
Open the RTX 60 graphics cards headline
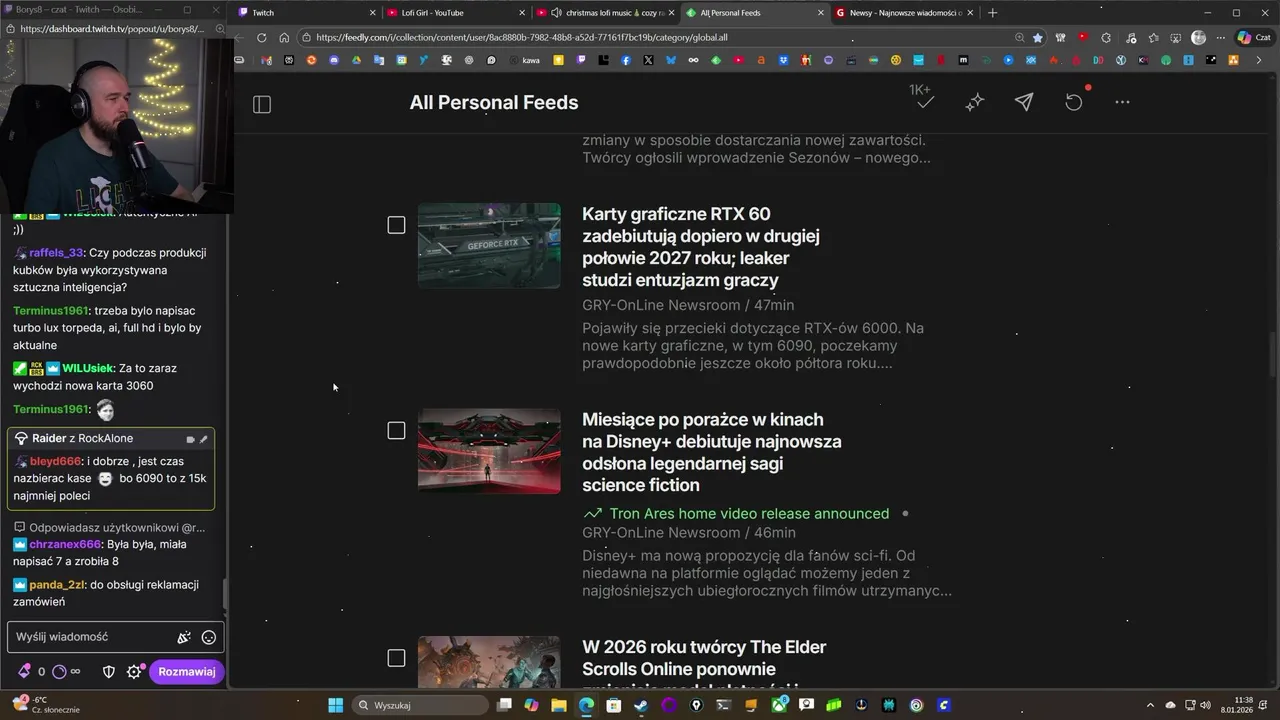701,247
